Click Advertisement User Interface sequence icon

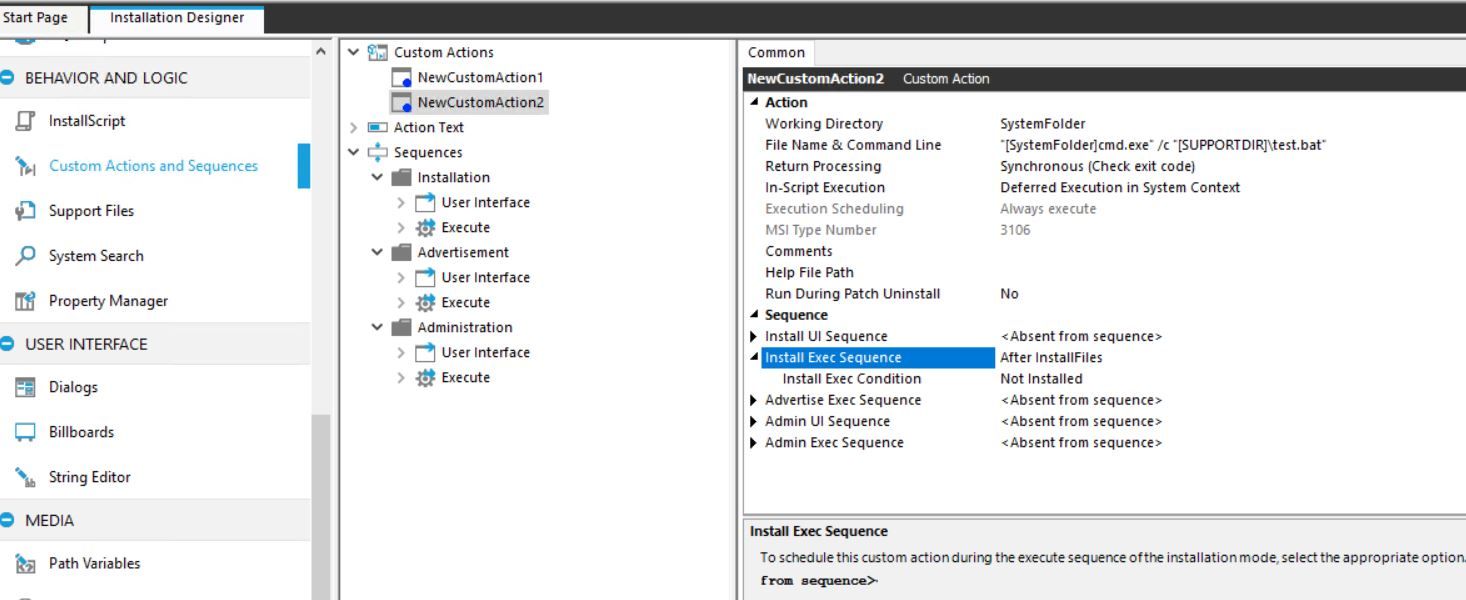(426, 277)
